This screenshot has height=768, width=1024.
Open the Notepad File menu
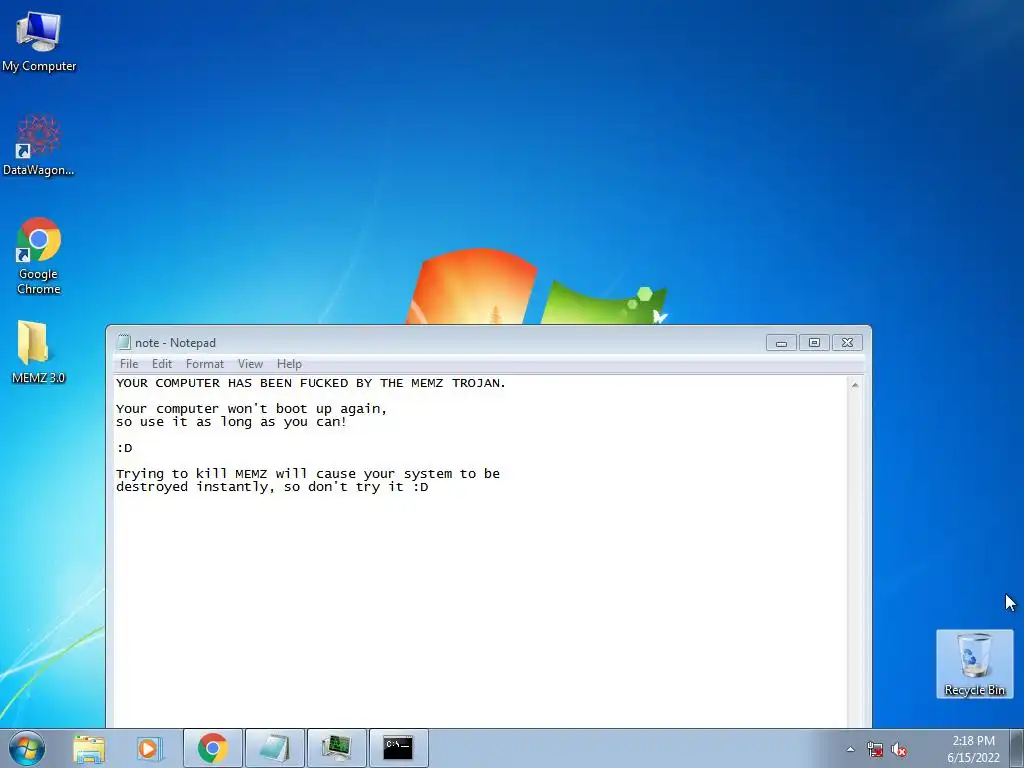[129, 364]
